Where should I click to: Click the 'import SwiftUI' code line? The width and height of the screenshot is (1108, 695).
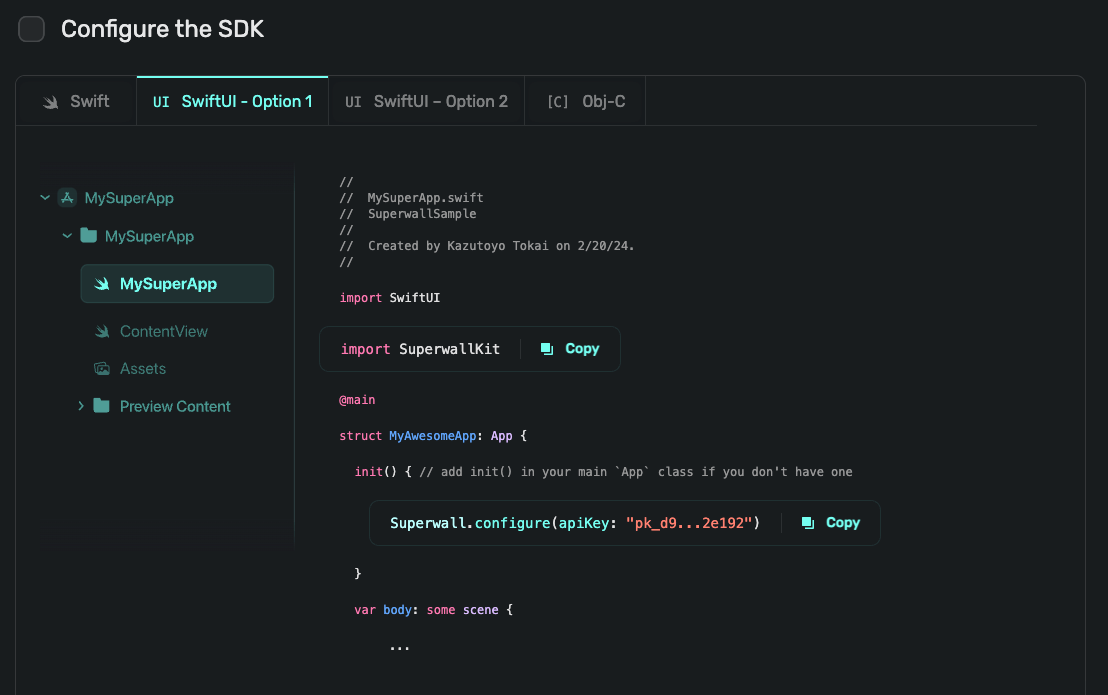point(389,298)
